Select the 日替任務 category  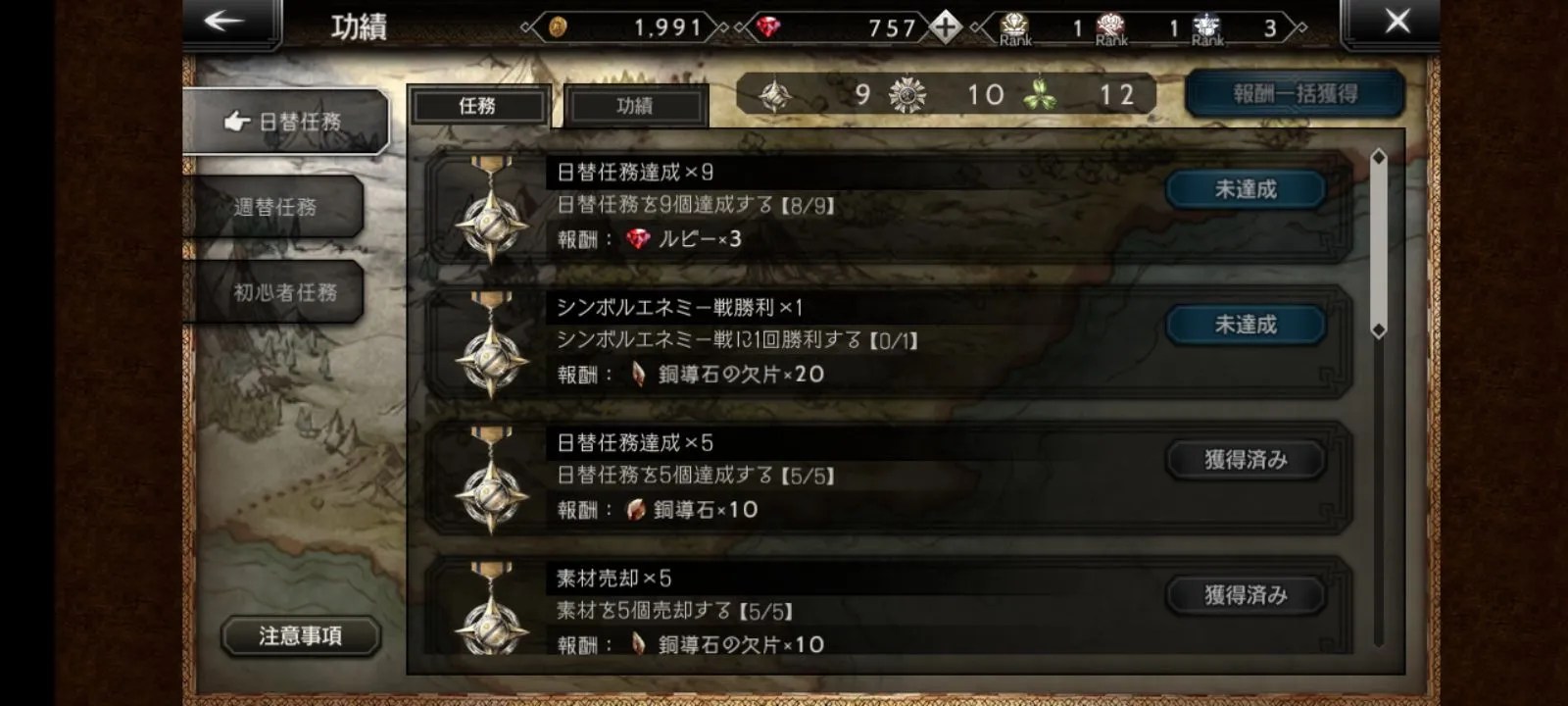[x=284, y=122]
